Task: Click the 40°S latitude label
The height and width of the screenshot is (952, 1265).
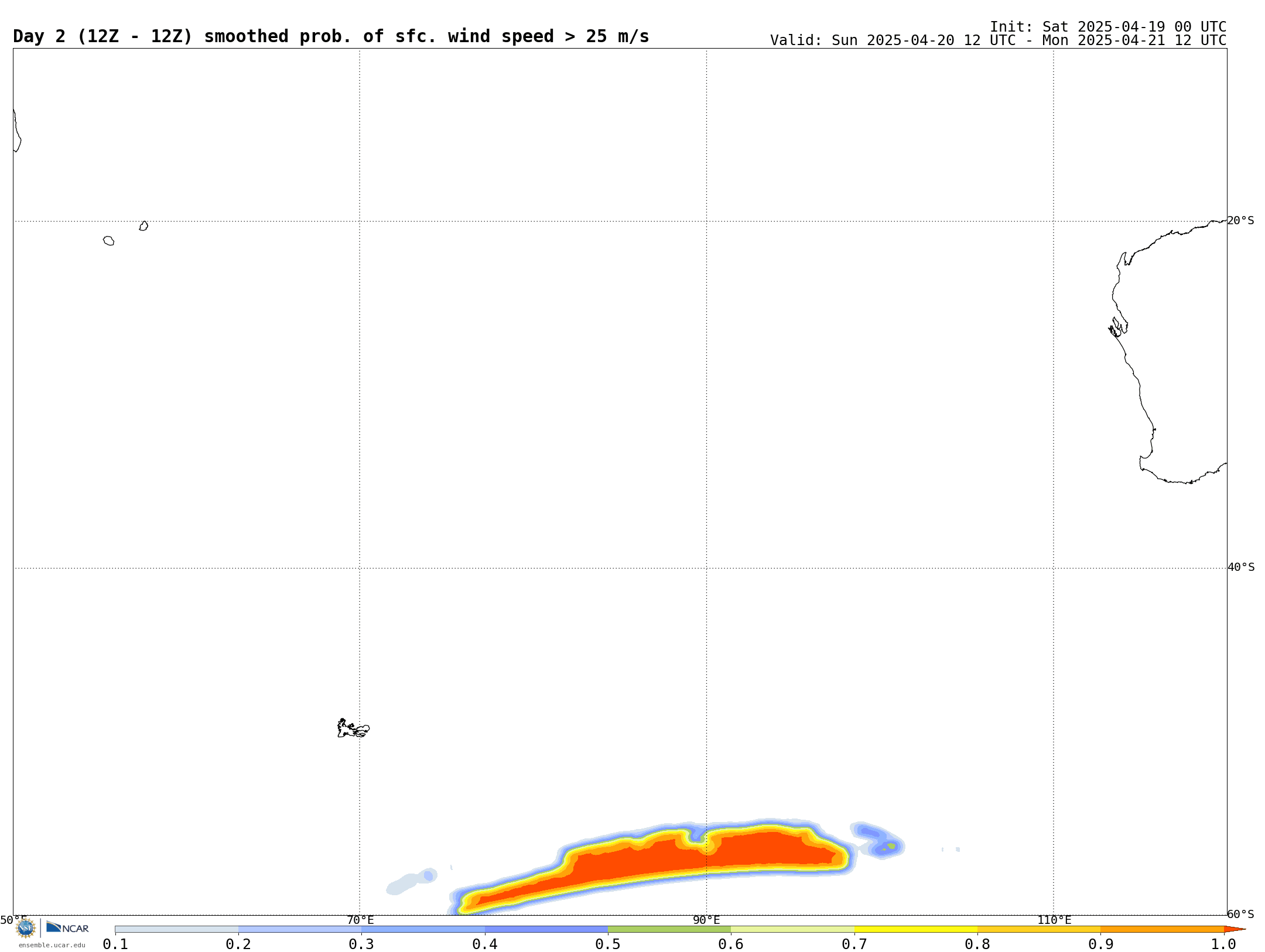Action: [x=1241, y=567]
